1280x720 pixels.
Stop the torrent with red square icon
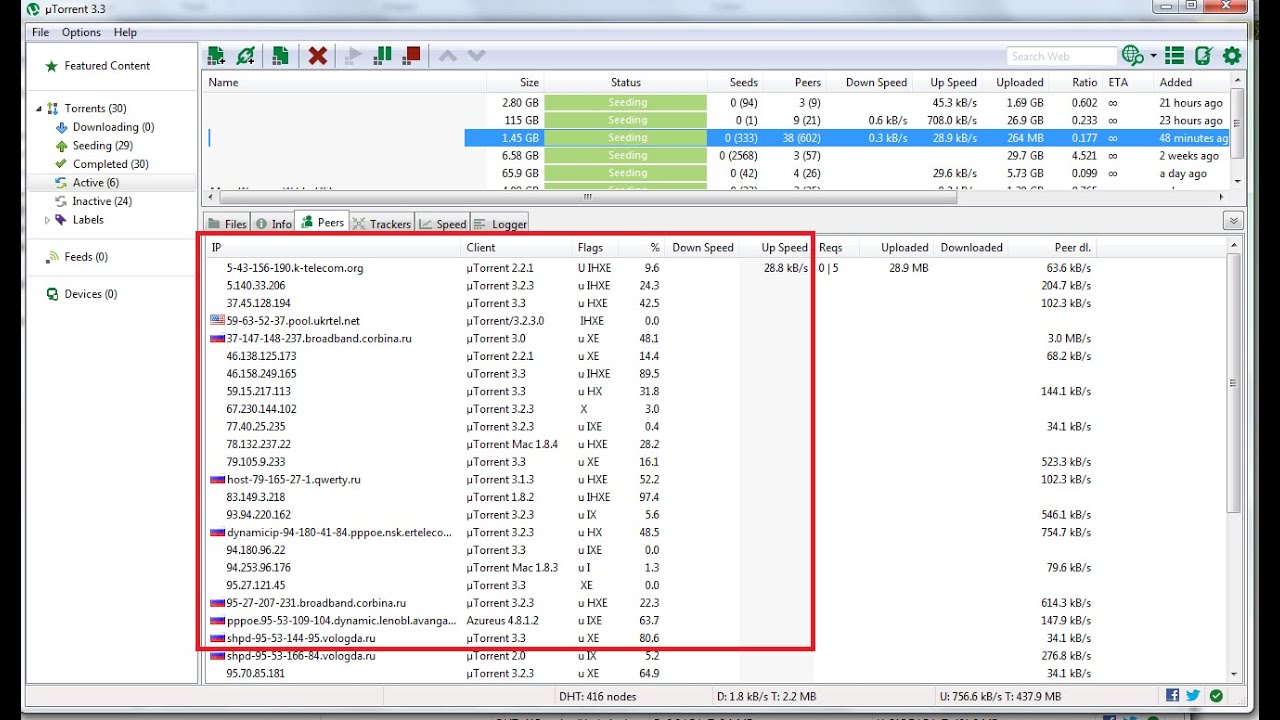410,56
